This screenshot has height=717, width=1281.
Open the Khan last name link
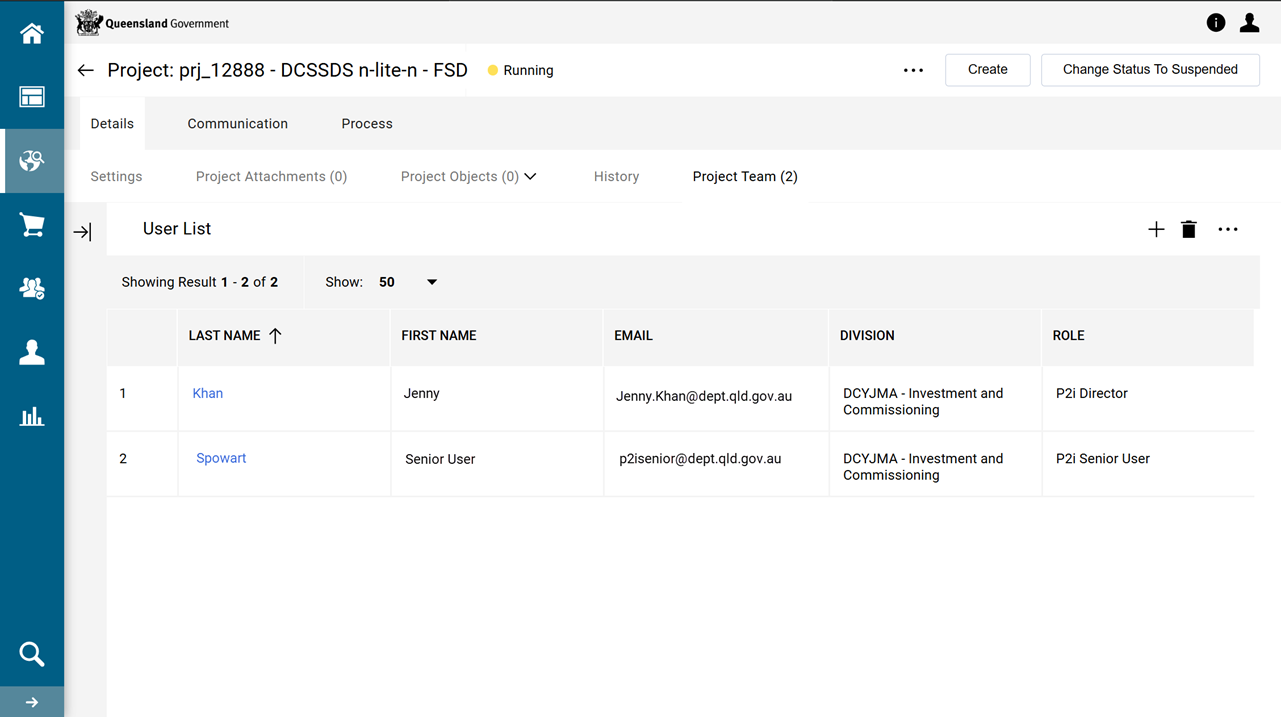pos(208,393)
